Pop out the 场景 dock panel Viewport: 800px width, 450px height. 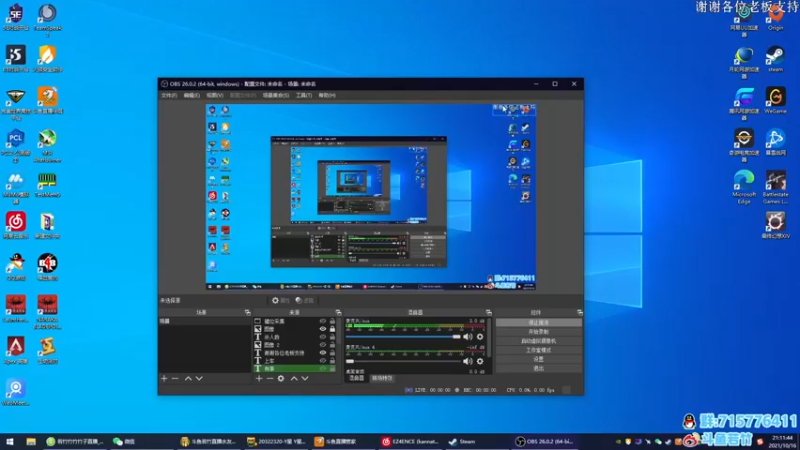(247, 312)
